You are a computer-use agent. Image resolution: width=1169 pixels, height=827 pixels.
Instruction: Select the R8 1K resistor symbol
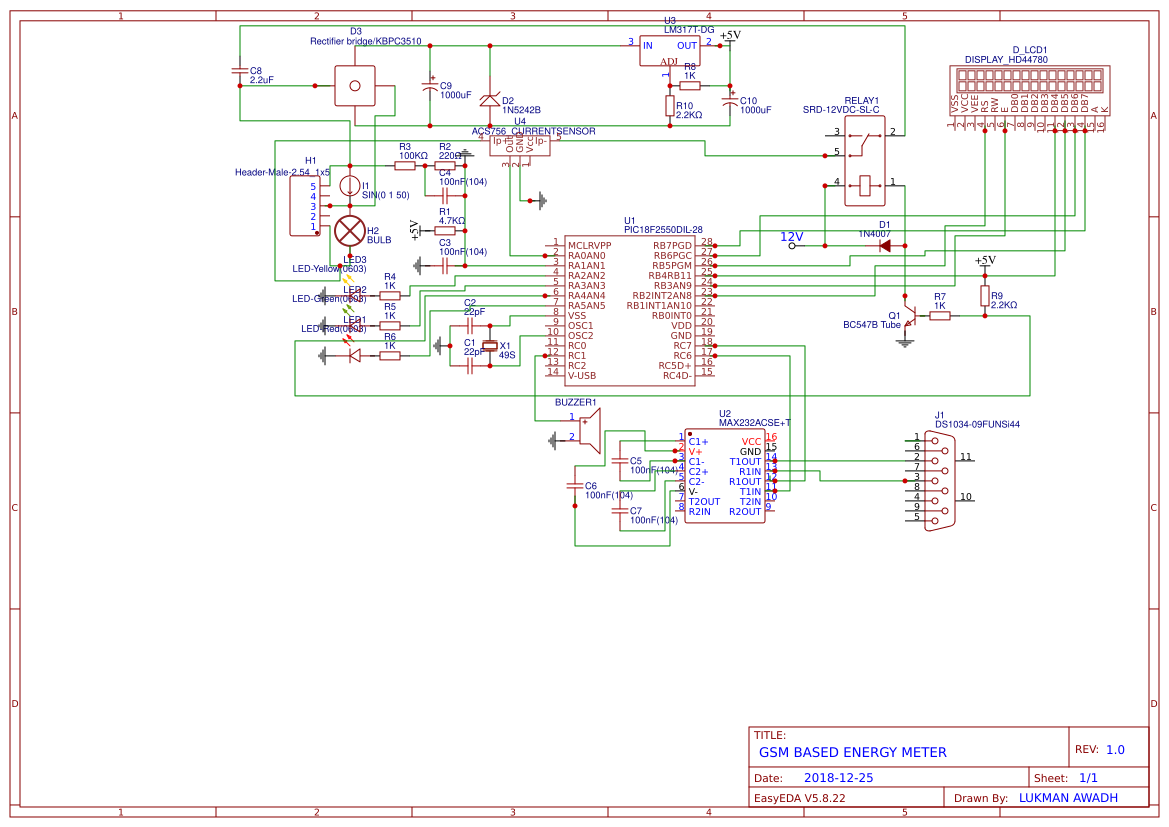[690, 86]
